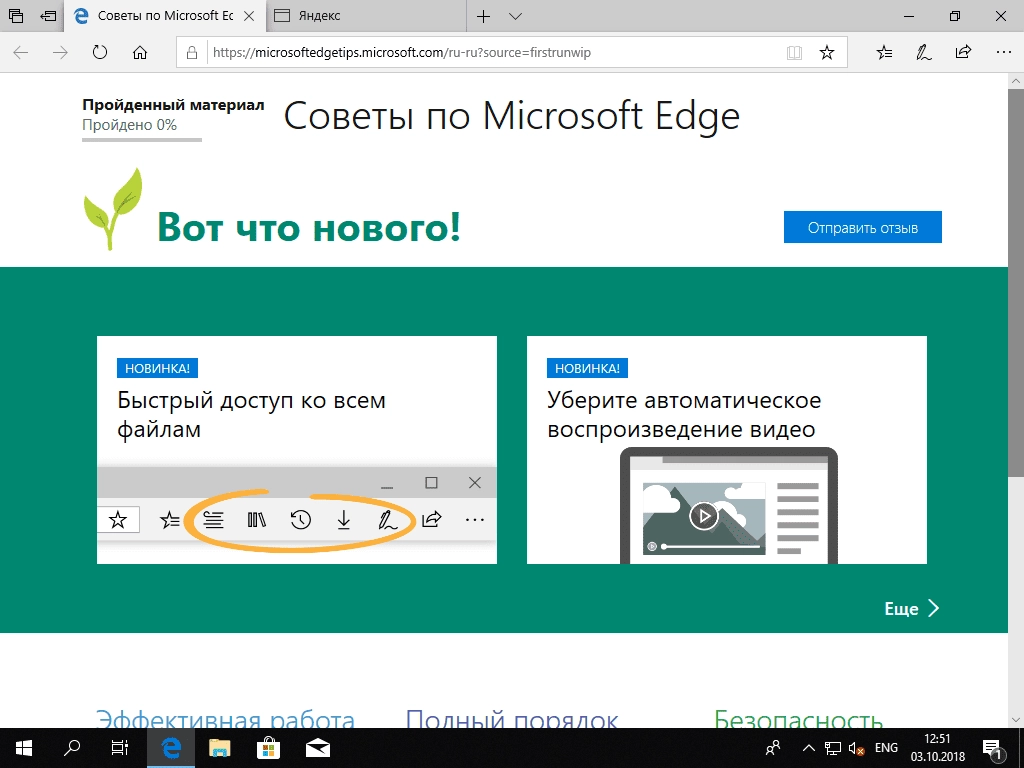
Task: Open the Безопасность section
Action: click(798, 718)
